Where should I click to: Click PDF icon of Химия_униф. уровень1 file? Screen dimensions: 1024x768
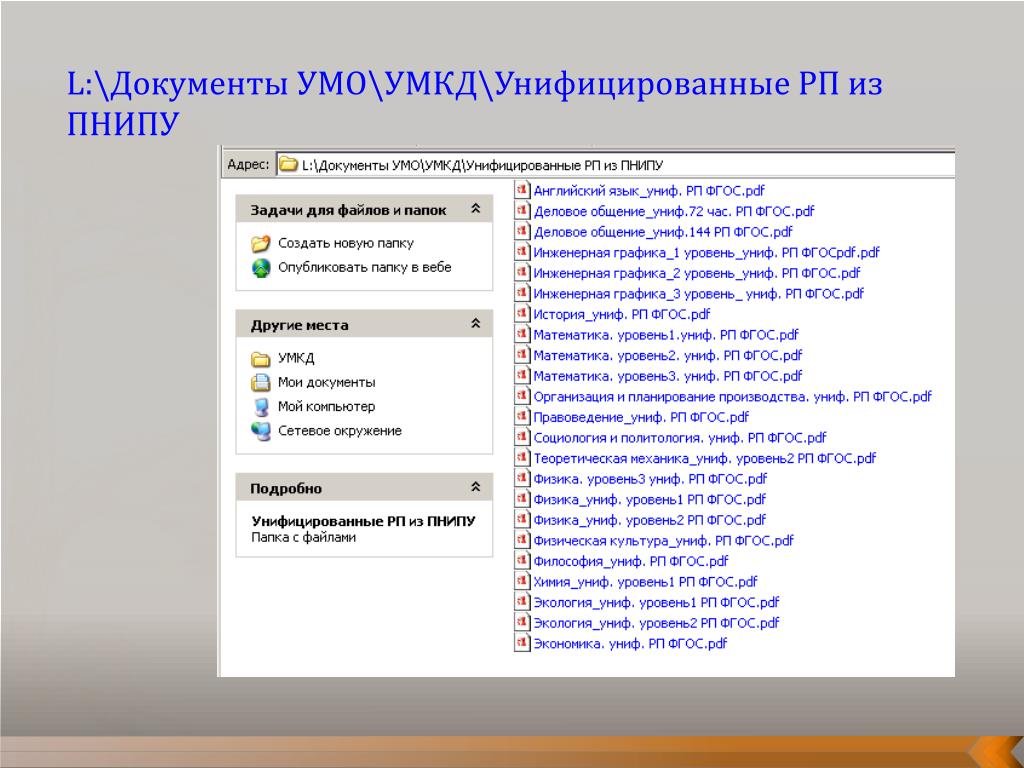point(522,581)
